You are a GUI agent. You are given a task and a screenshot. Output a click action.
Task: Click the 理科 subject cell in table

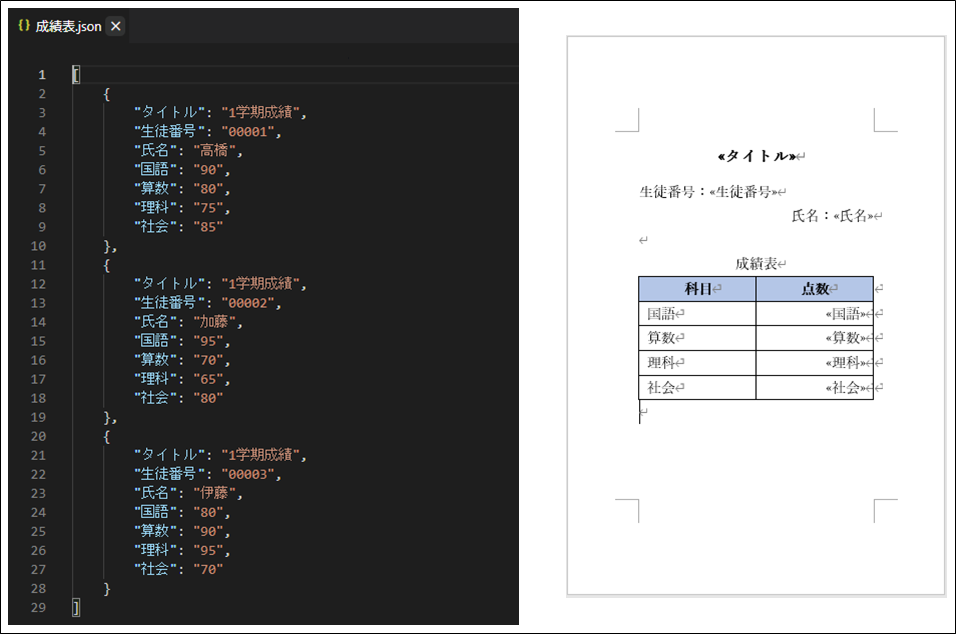(x=697, y=363)
